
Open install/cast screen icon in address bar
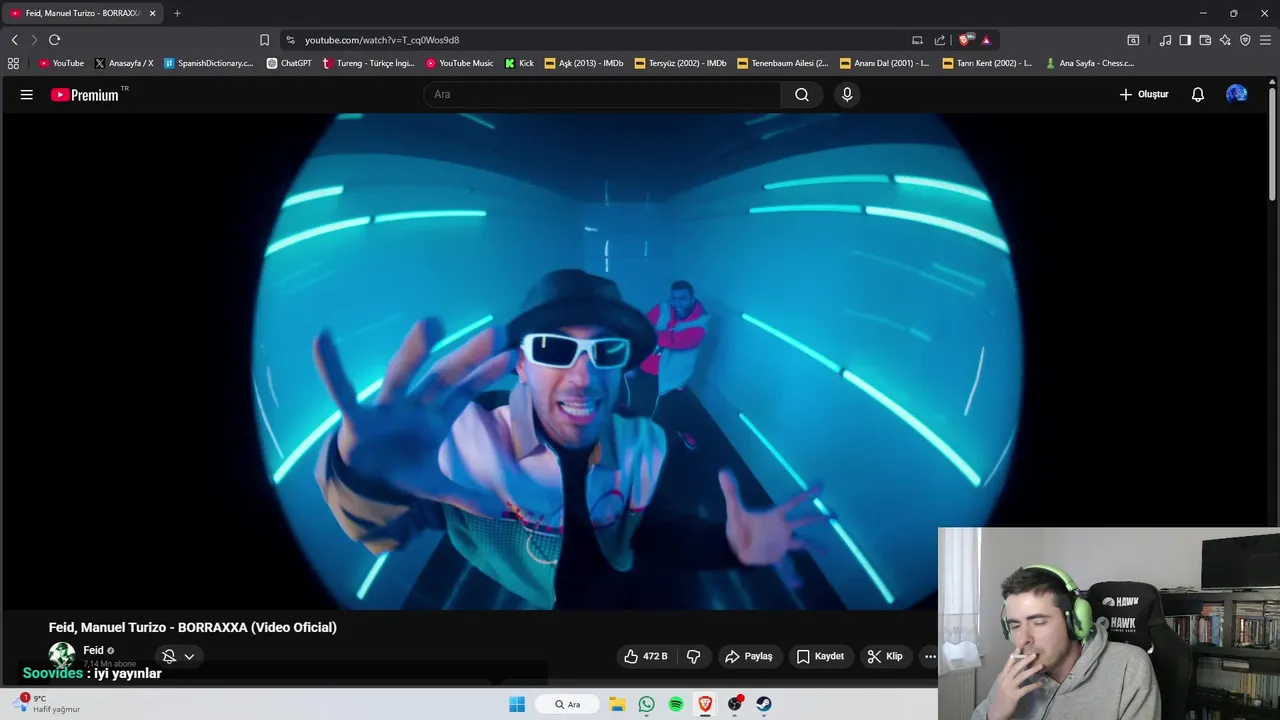917,40
